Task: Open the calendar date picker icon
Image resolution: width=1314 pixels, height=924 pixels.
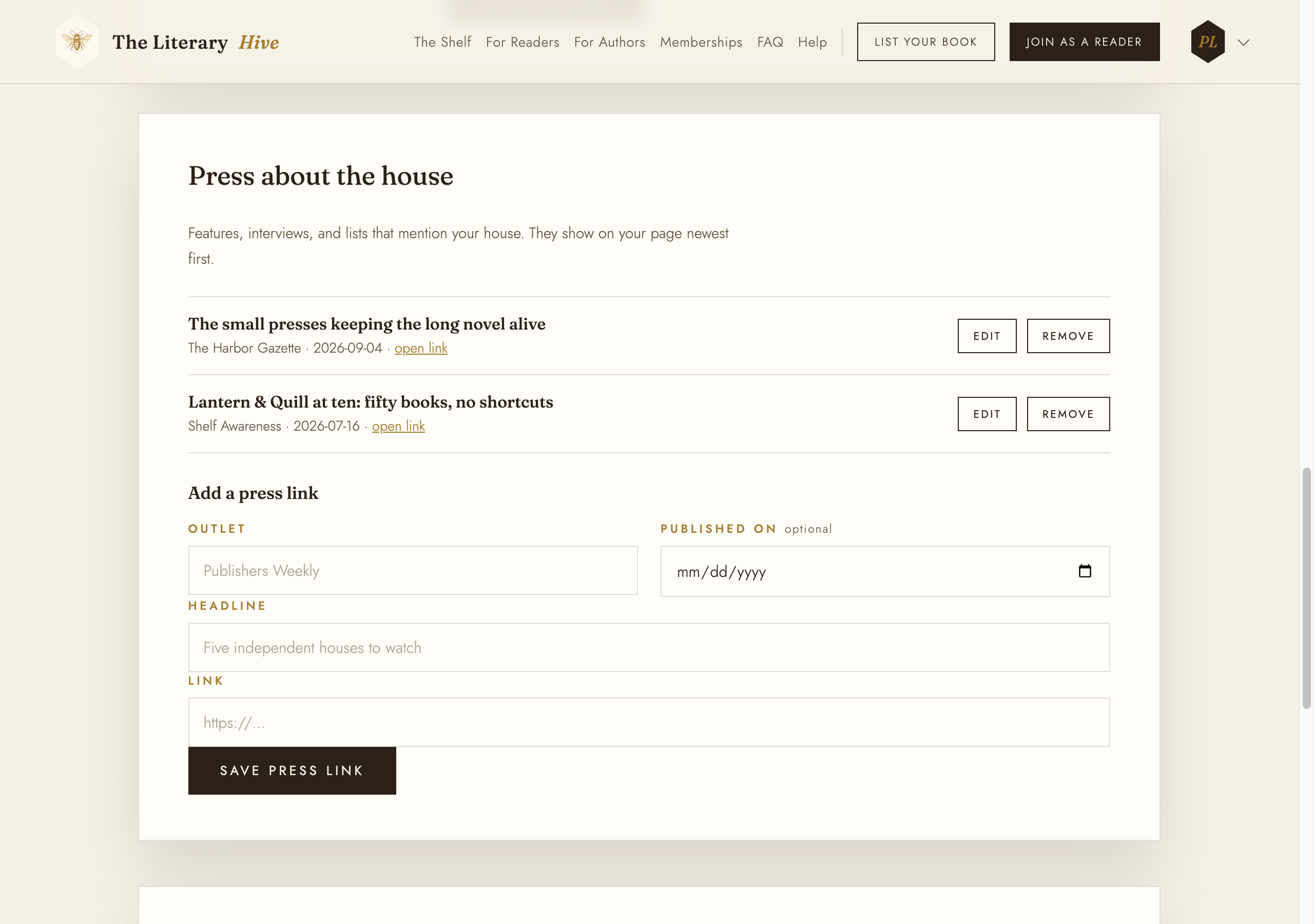Action: (x=1085, y=571)
